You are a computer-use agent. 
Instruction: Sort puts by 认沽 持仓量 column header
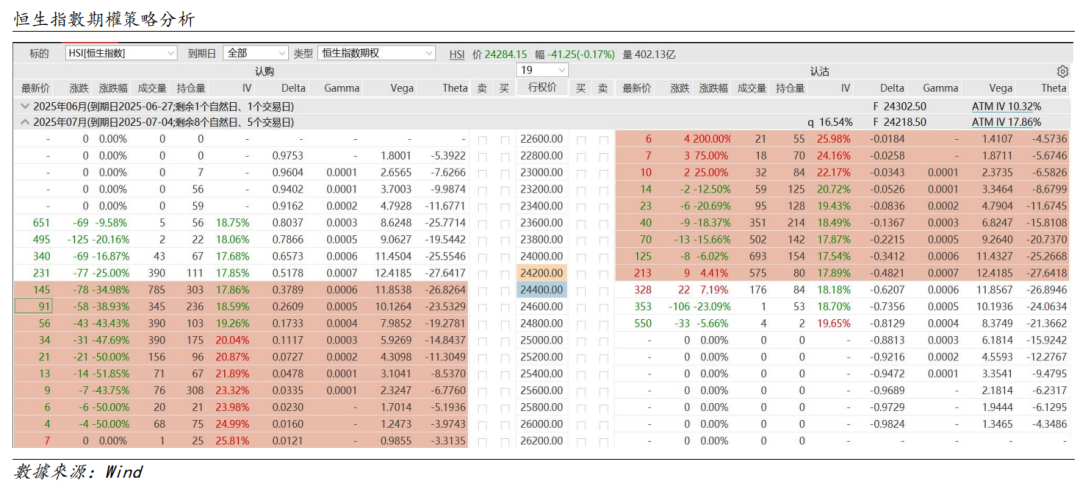click(x=790, y=88)
